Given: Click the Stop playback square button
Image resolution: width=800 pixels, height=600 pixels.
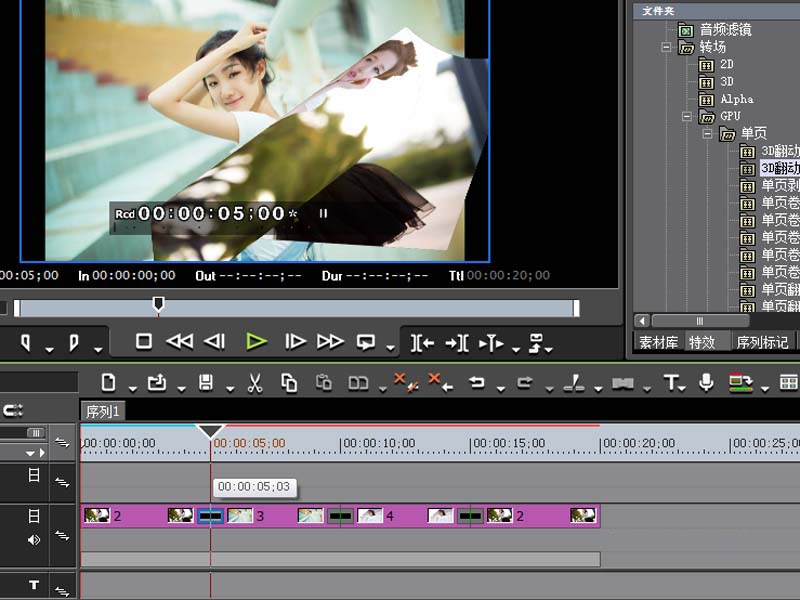Looking at the screenshot, I should click(x=144, y=341).
